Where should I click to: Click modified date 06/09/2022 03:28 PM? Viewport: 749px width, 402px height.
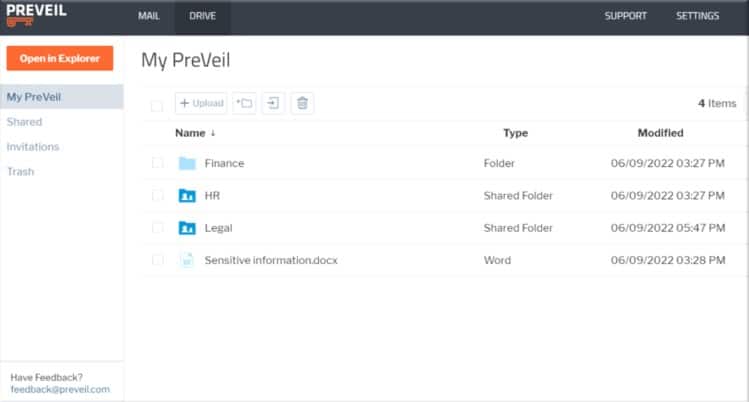tap(668, 260)
